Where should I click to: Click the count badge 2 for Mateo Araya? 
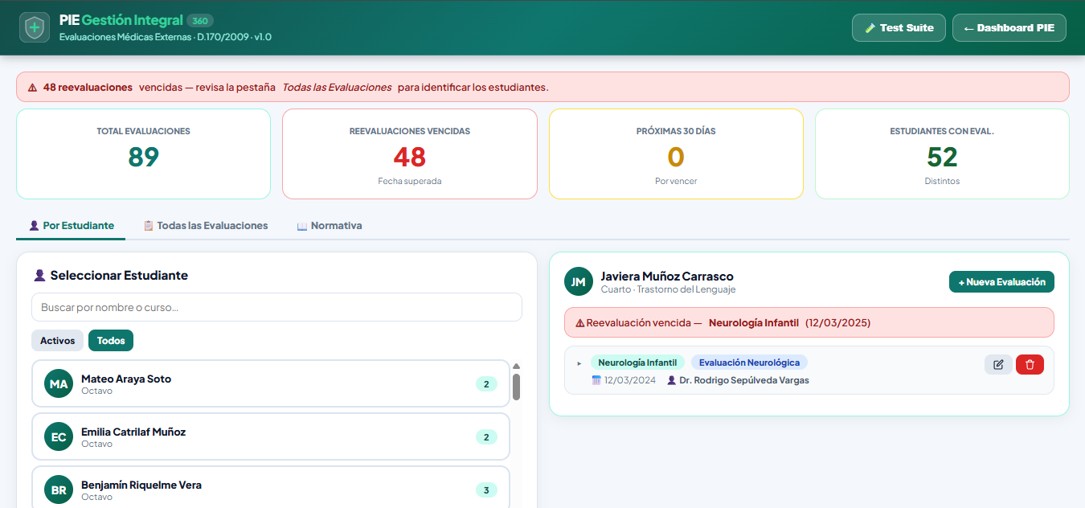click(x=486, y=384)
